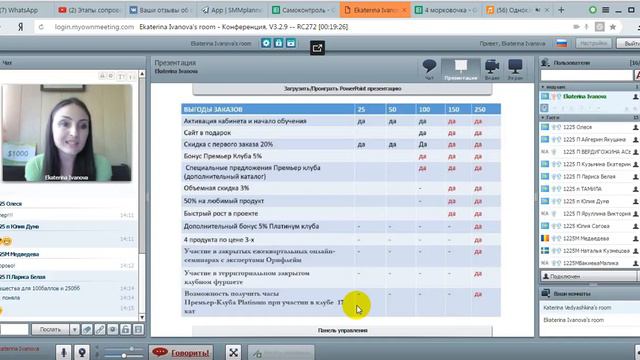Select user 1225 П Лариса Белая
This screenshot has width=640, height=360.
(589, 177)
